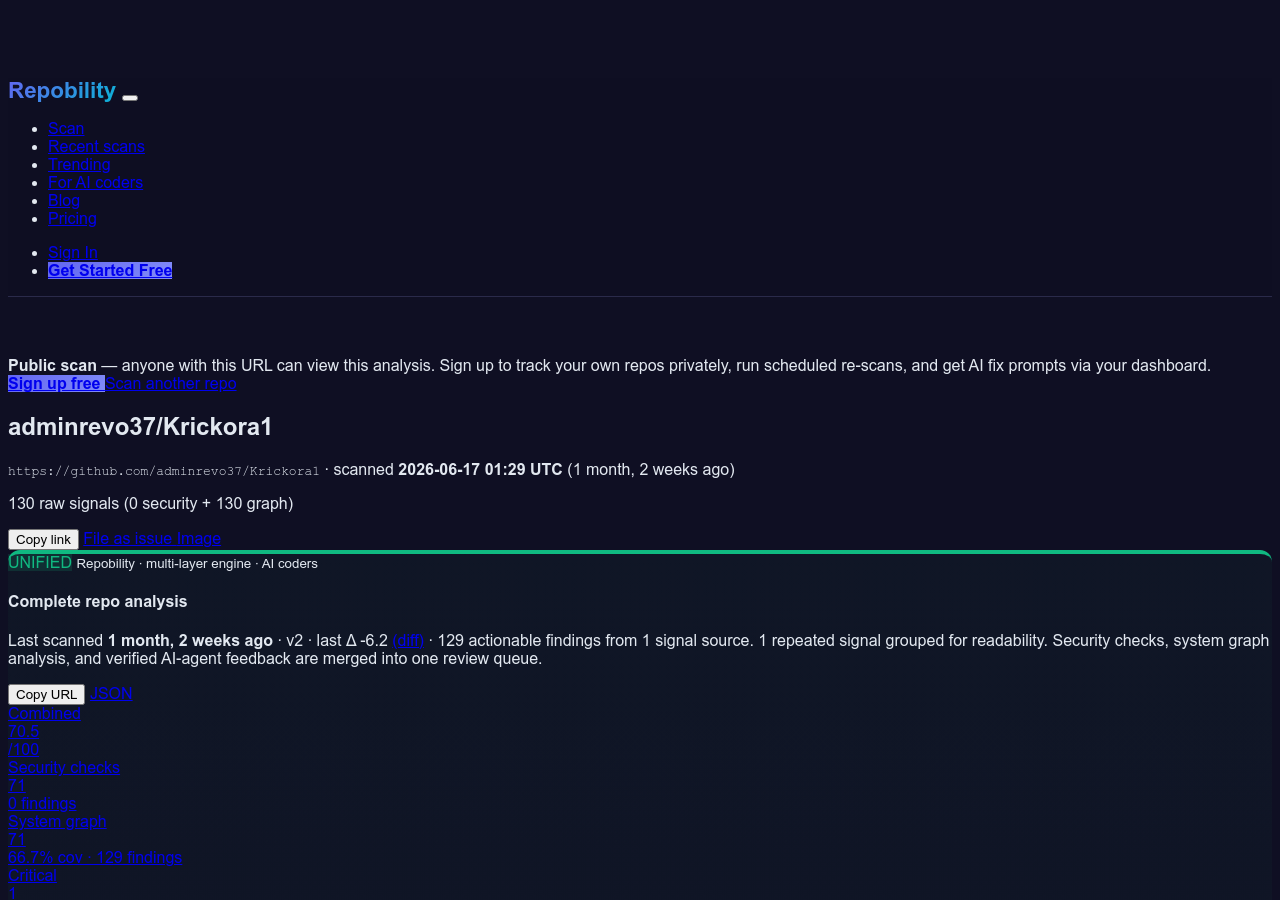Visit For AI coders page
Viewport: 1280px width, 900px height.
[95, 182]
